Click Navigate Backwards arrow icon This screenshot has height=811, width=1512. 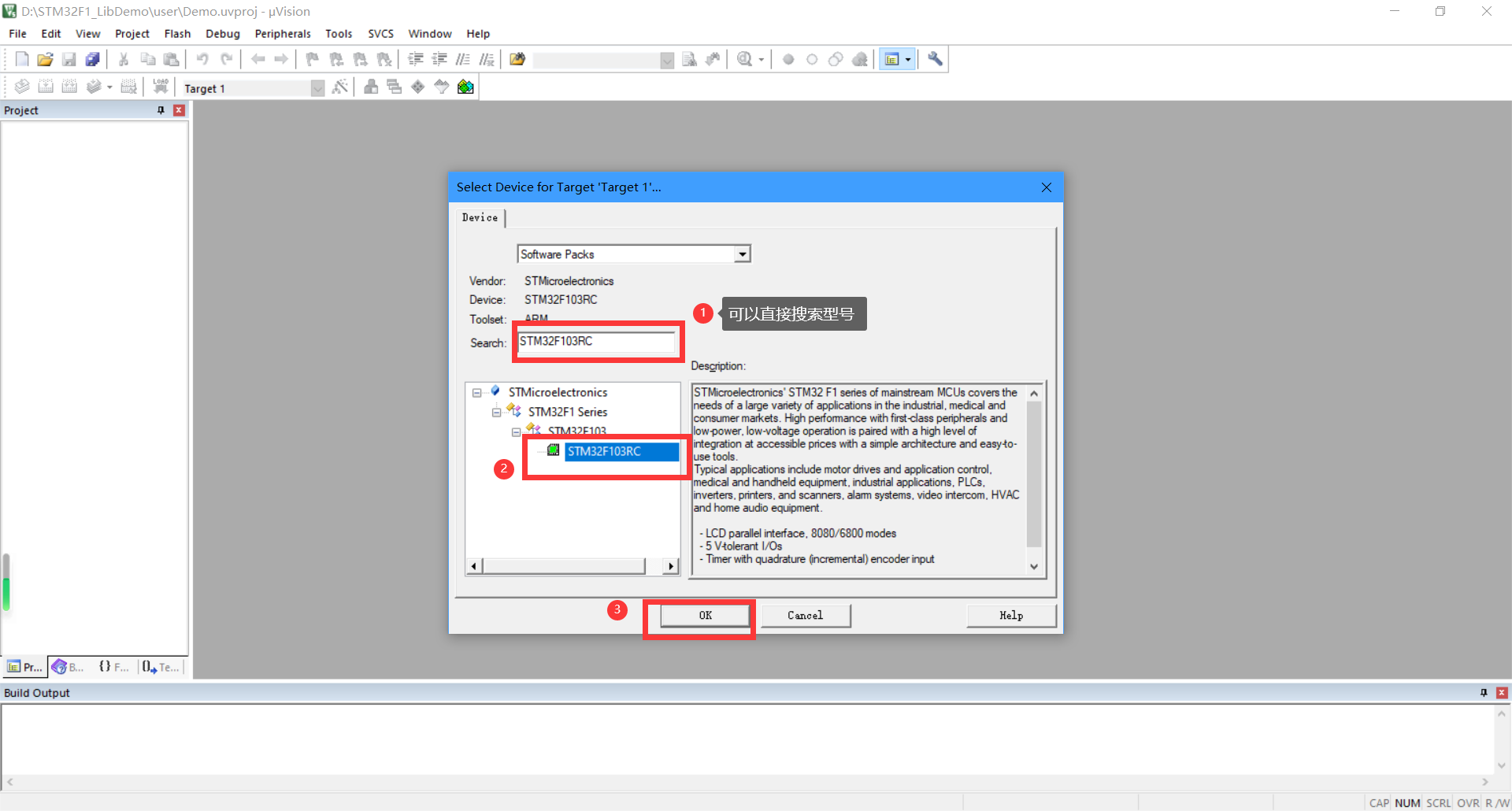point(258,59)
